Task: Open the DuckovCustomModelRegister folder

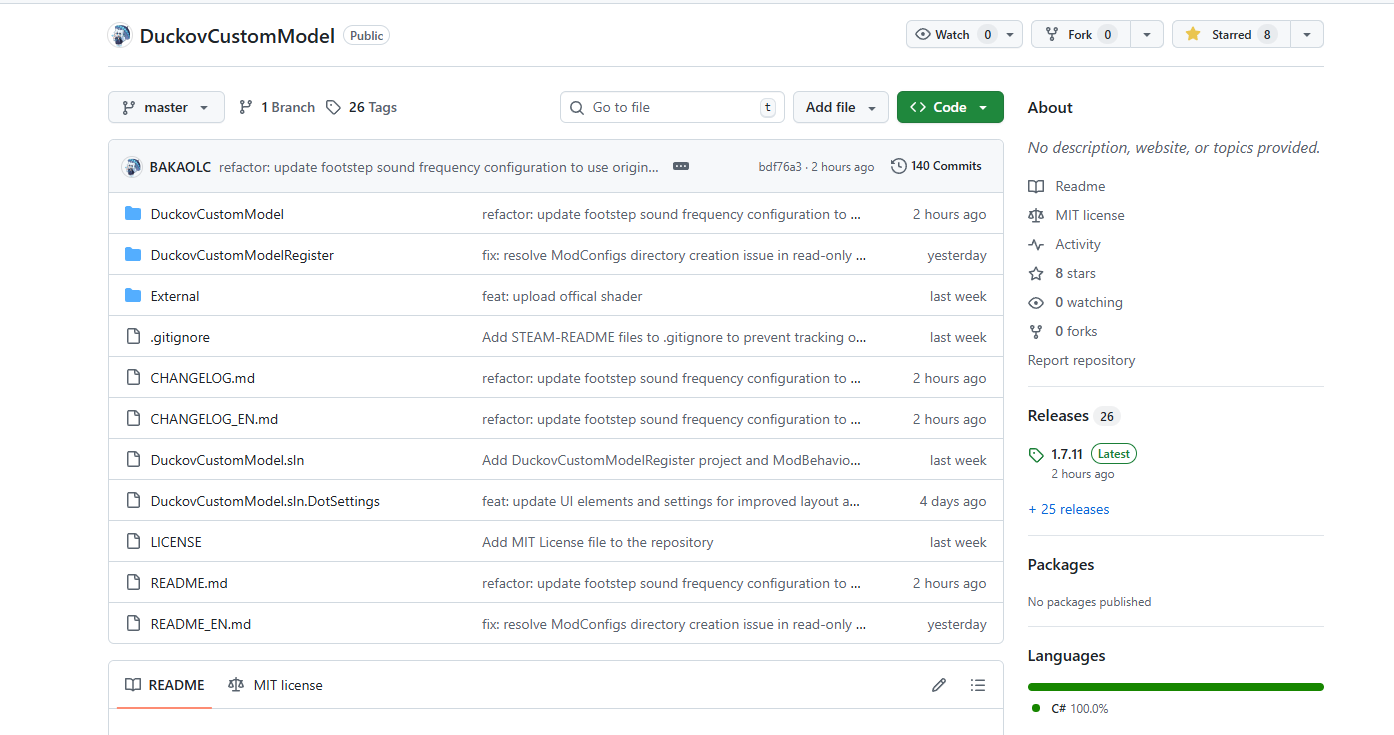Action: (242, 255)
